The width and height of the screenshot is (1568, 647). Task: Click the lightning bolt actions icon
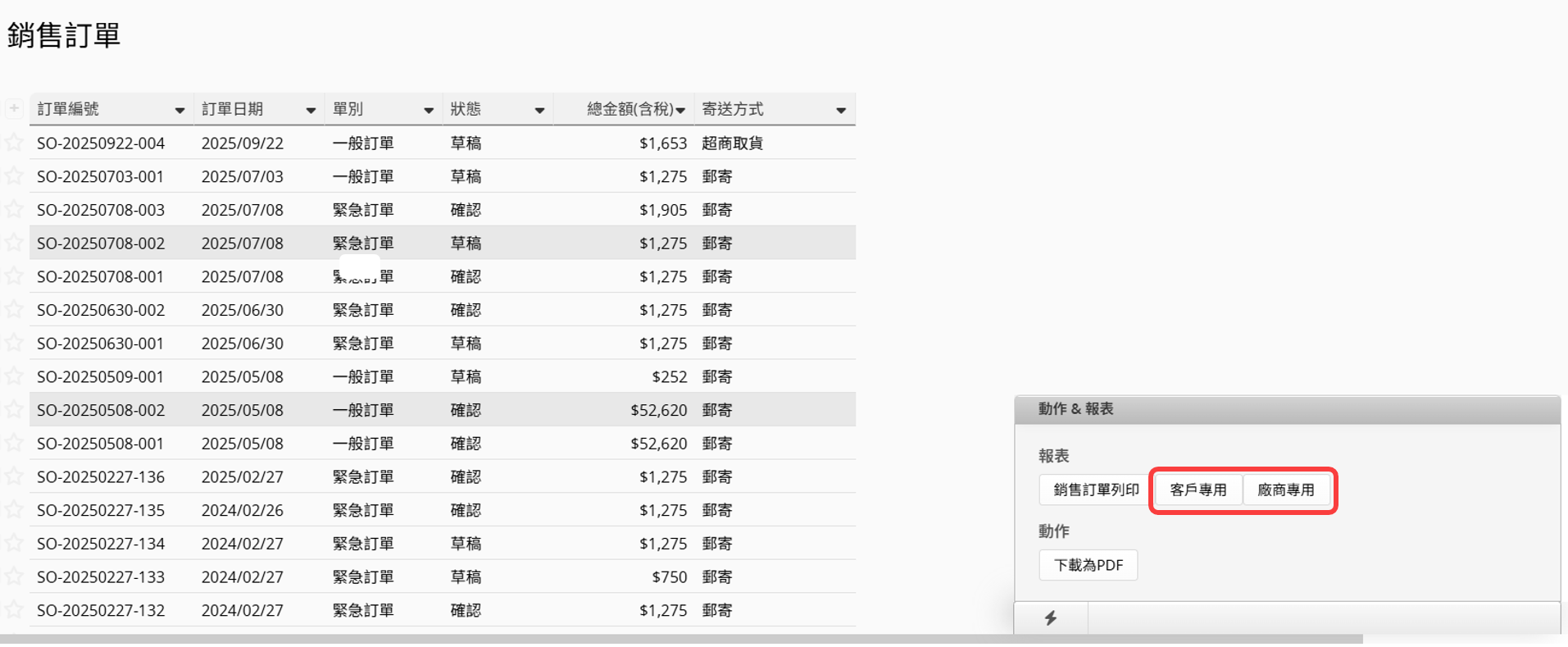(1050, 617)
